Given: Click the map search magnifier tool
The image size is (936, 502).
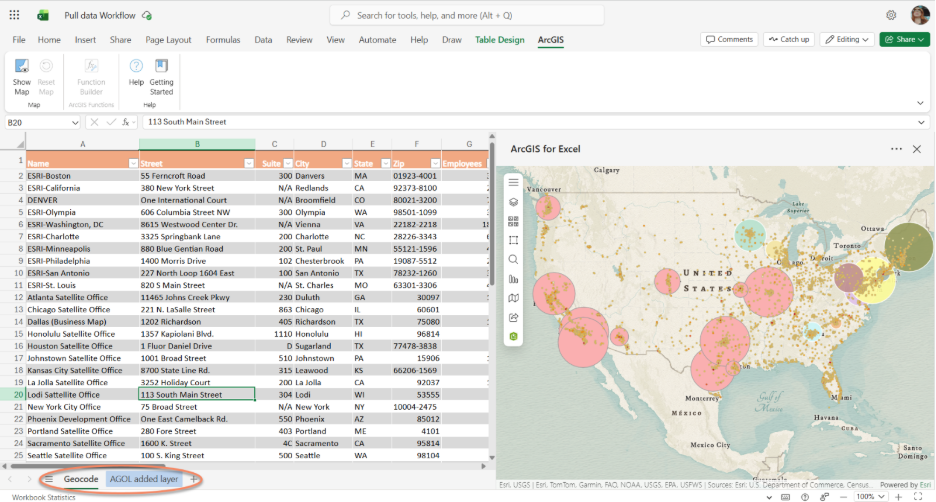Looking at the screenshot, I should [513, 260].
